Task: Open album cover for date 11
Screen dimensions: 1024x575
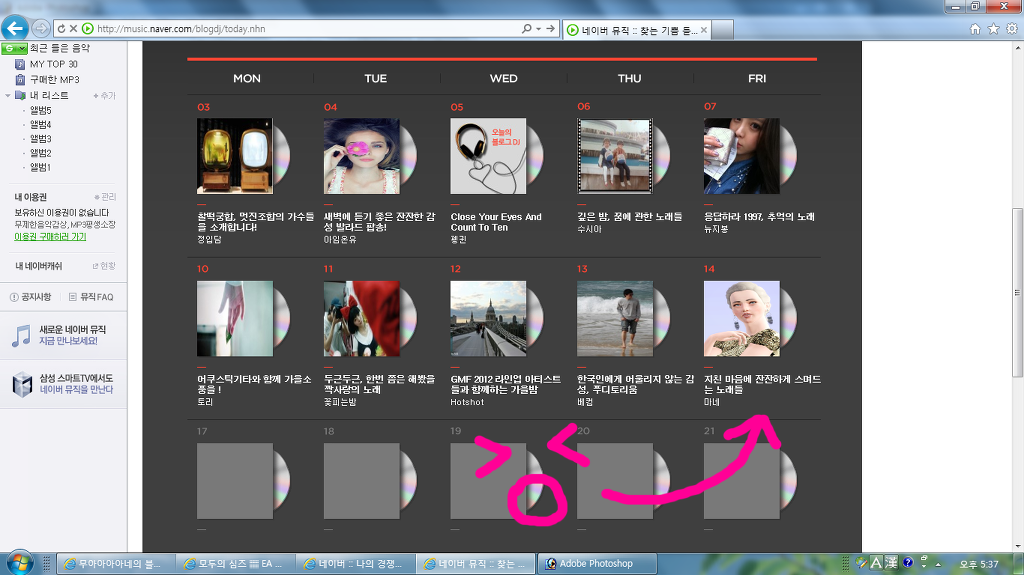Action: 362,319
